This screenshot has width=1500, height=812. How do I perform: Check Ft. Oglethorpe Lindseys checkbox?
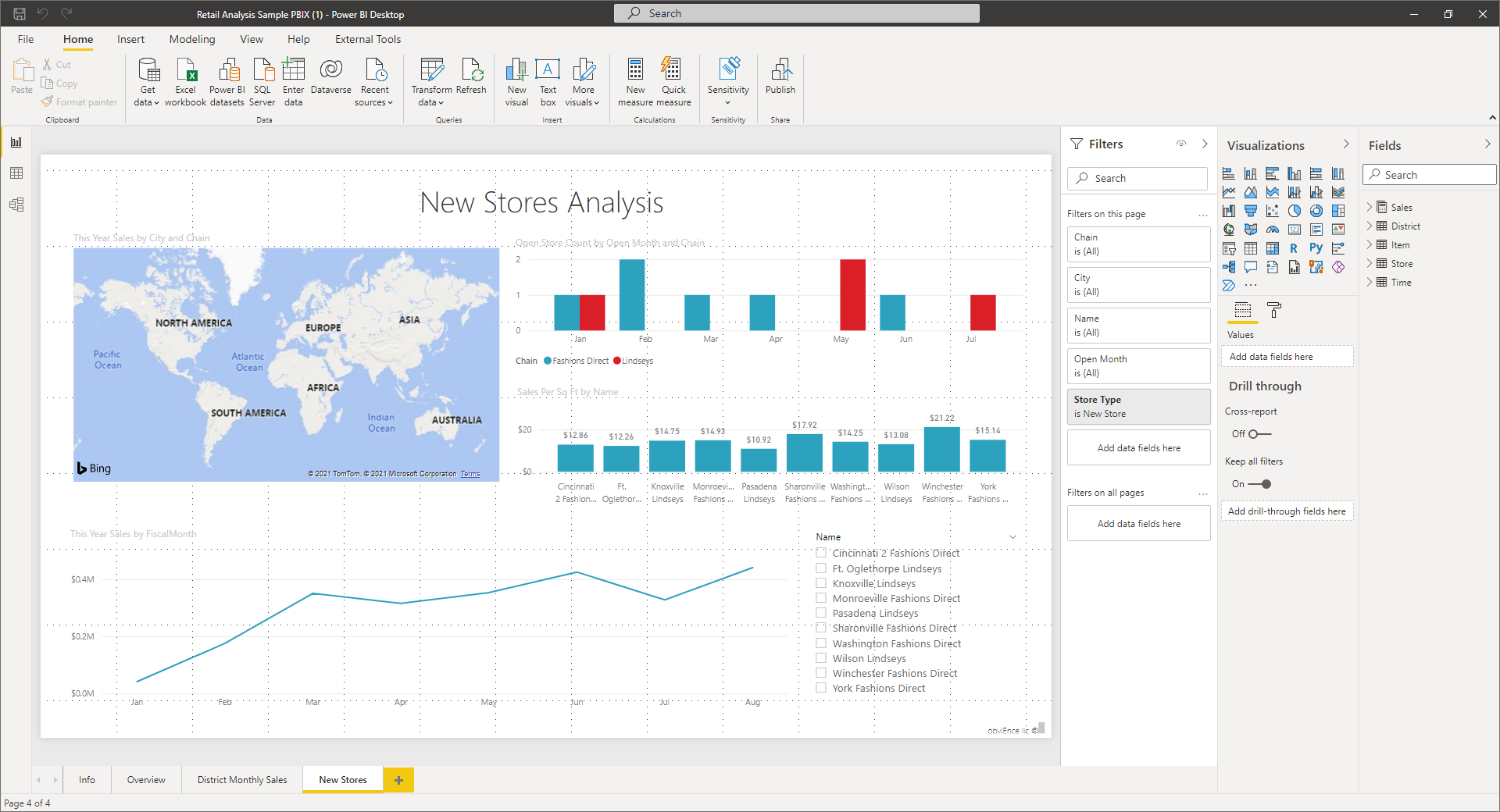click(821, 568)
